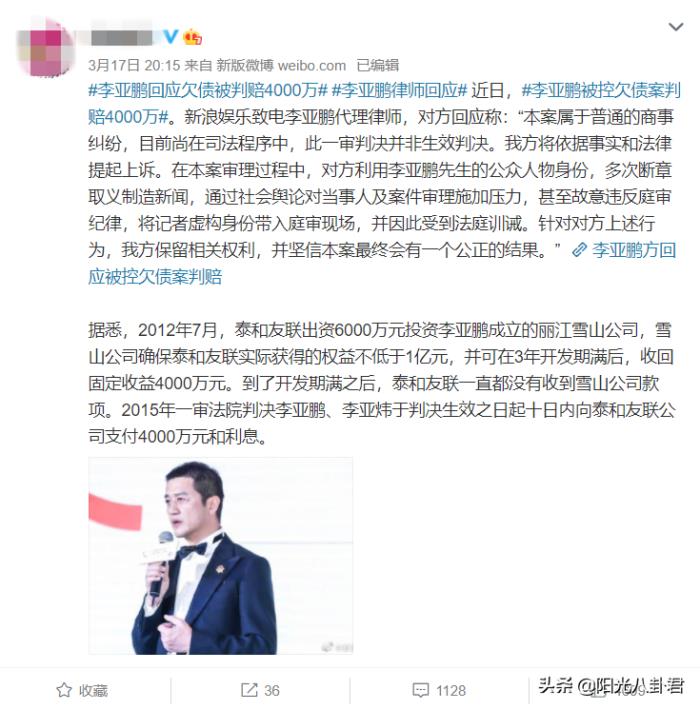The height and width of the screenshot is (710, 700).
Task: Open the 李亚鹏方回应被控欠债案判赔 article link
Action: tap(382, 263)
